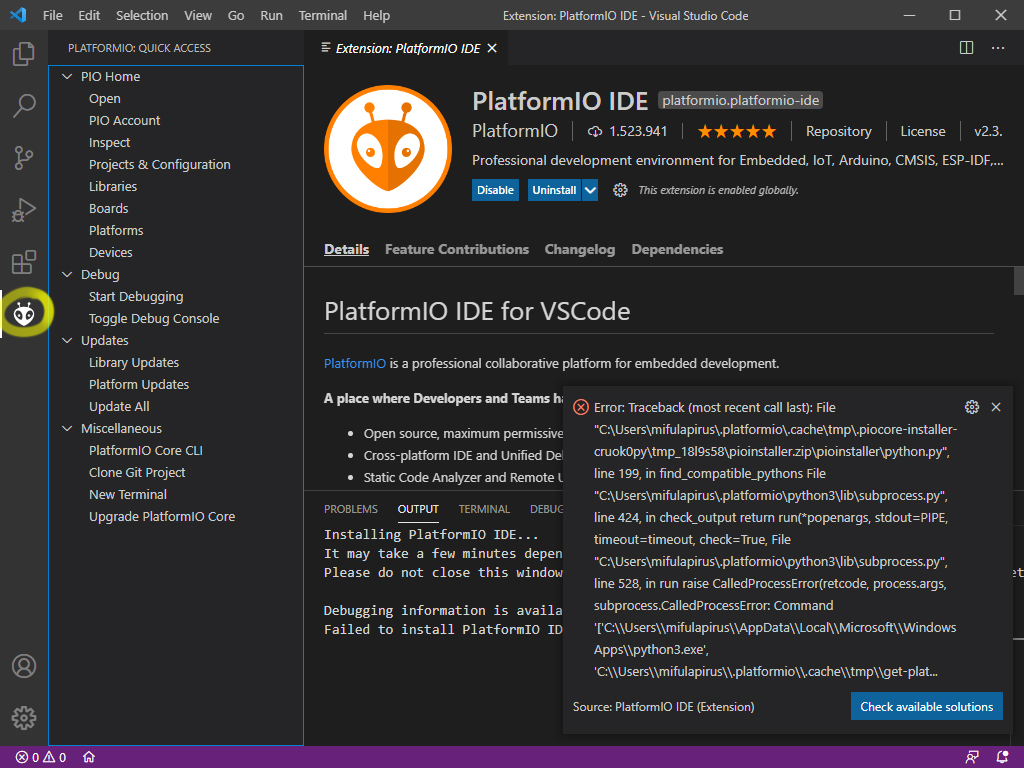Image resolution: width=1024 pixels, height=768 pixels.
Task: Click the five-star rating
Action: click(737, 131)
